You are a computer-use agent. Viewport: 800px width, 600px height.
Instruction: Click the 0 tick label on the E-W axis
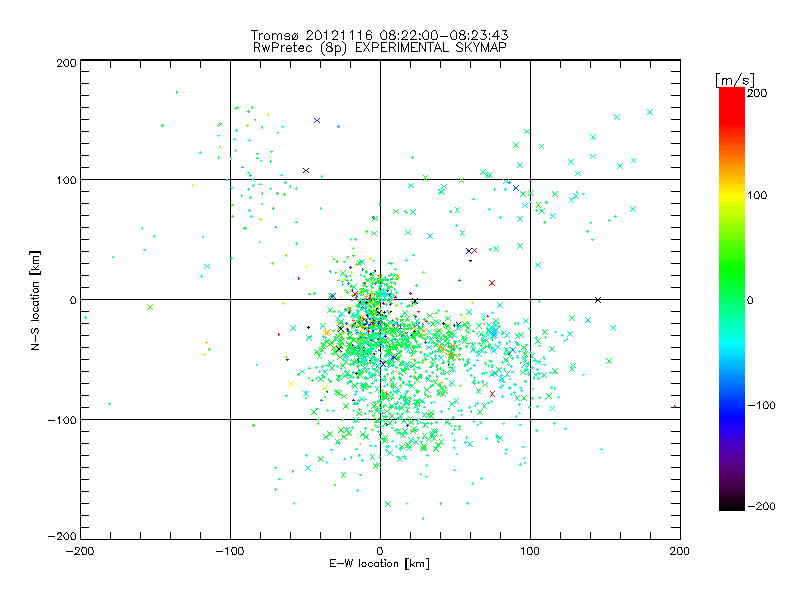coord(380,551)
